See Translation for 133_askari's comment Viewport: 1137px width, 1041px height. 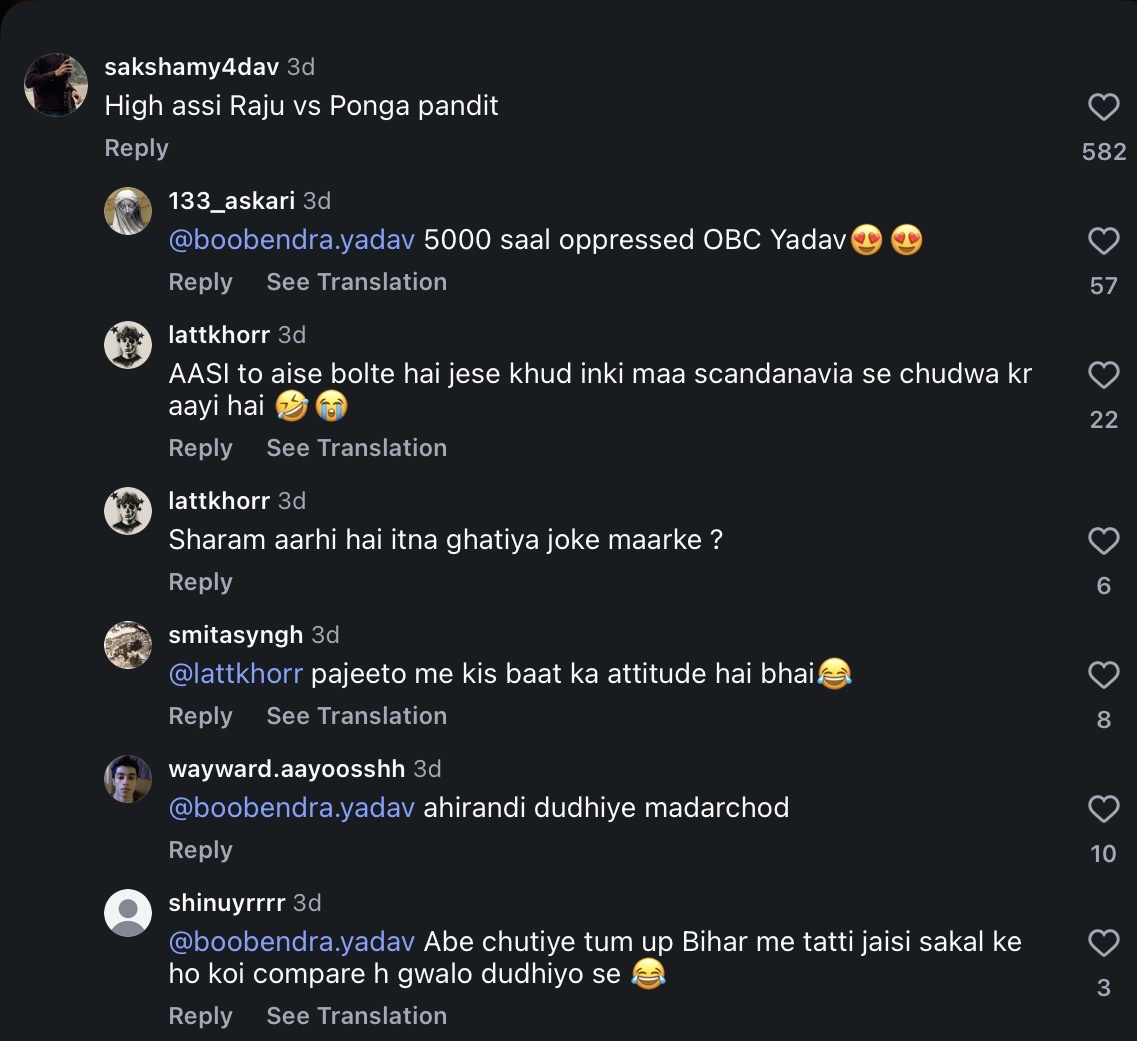(x=357, y=282)
